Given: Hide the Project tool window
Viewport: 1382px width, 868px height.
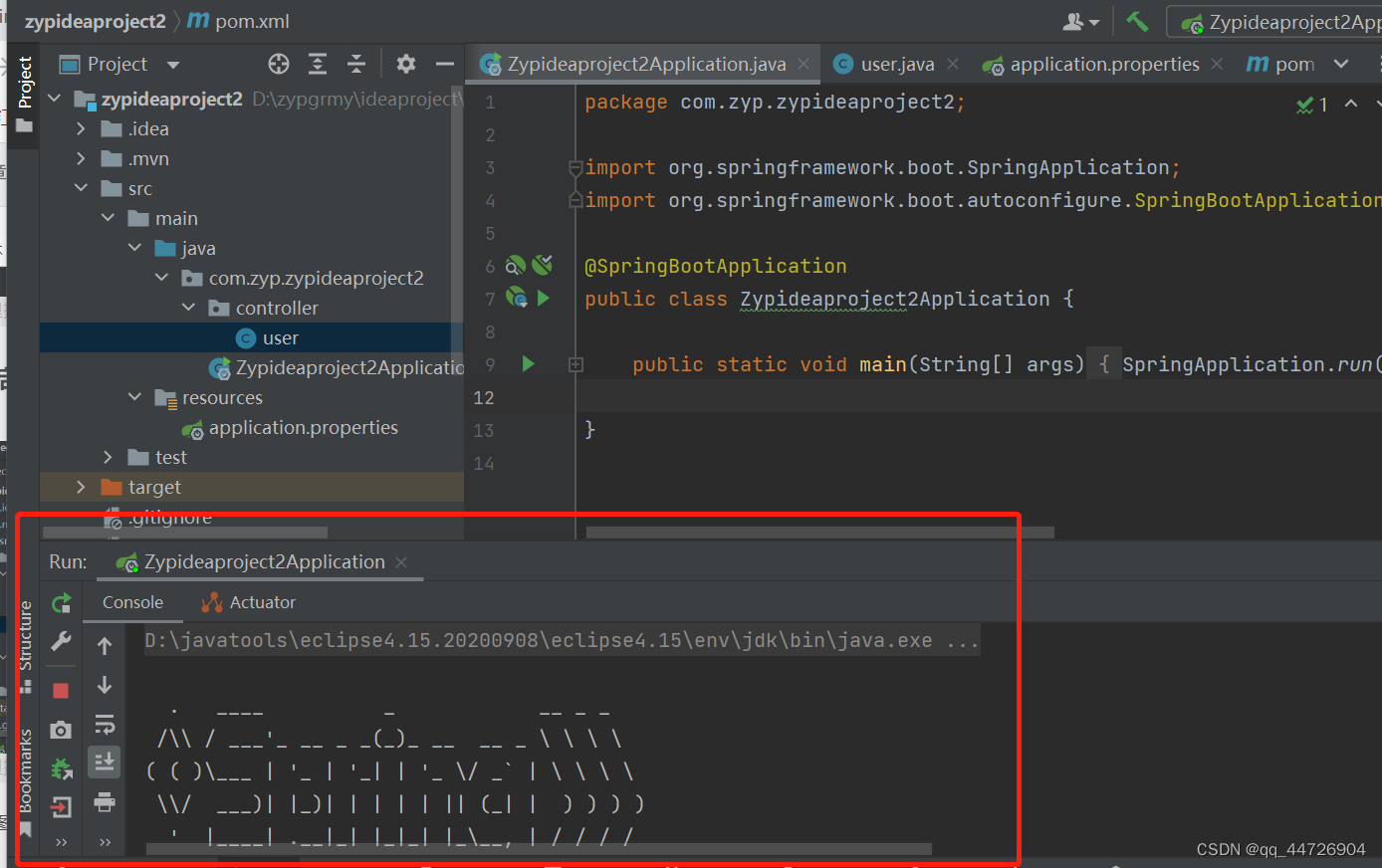Looking at the screenshot, I should coord(445,64).
